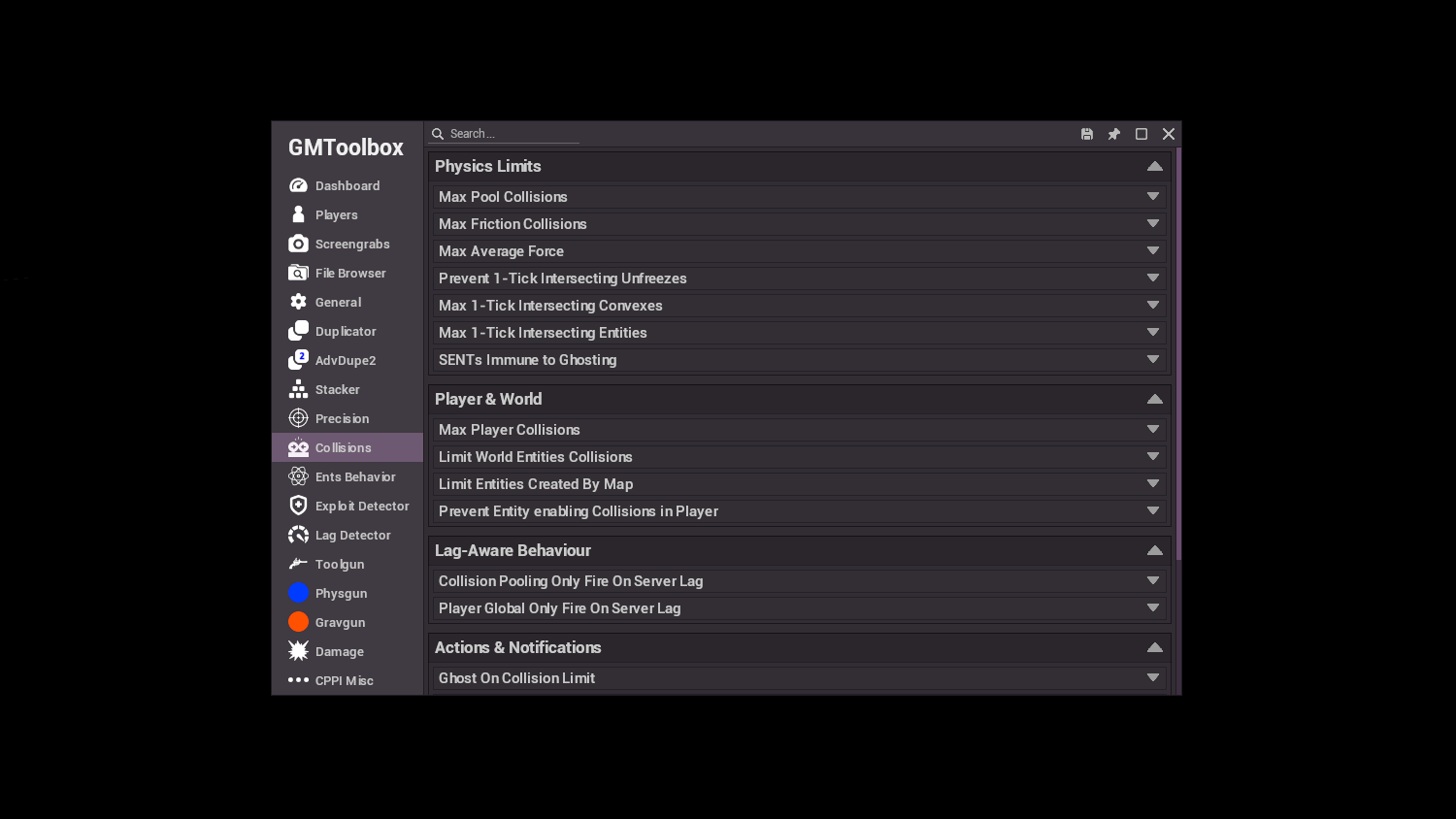
Task: Open Limit World Entities Collisions row
Action: pos(799,456)
